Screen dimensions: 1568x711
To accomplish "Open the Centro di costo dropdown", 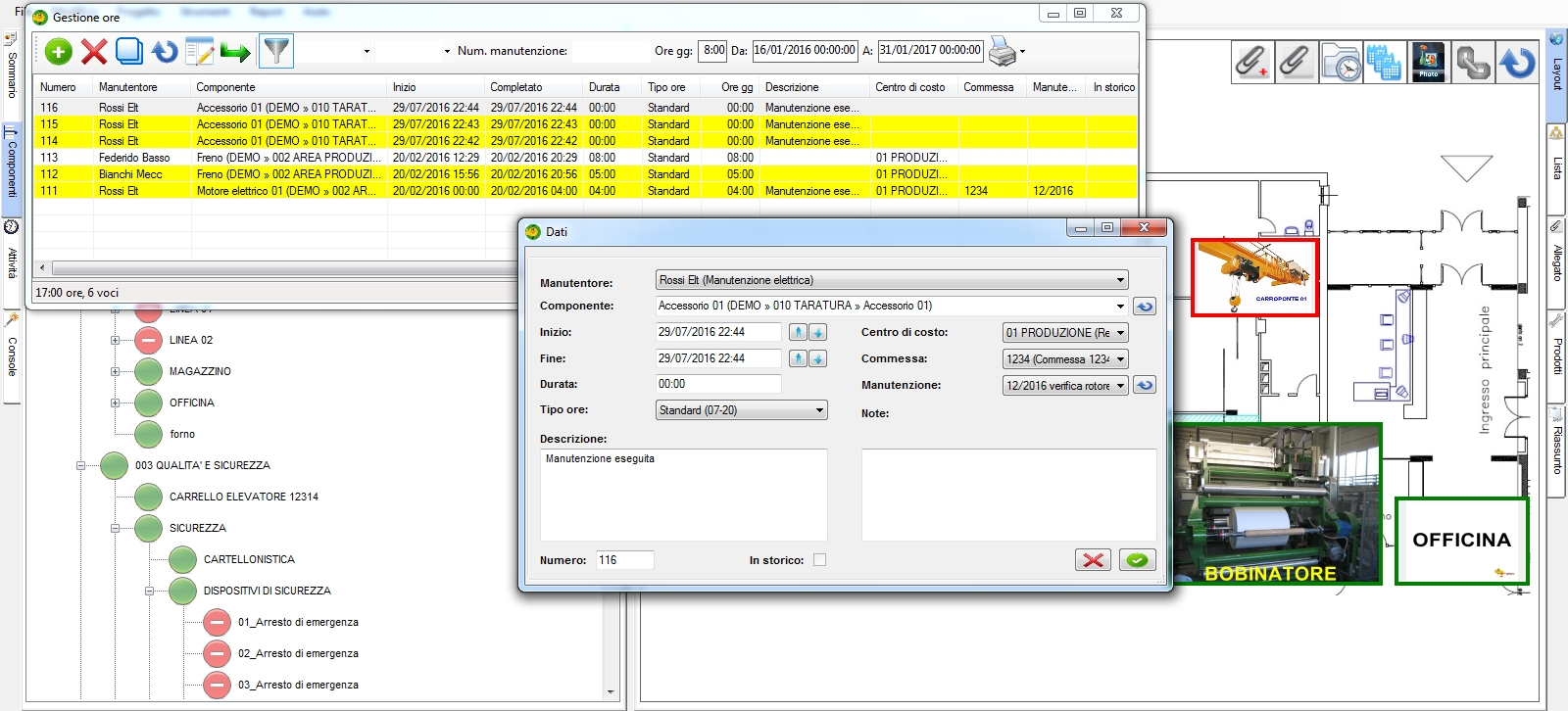I will click(x=1120, y=333).
